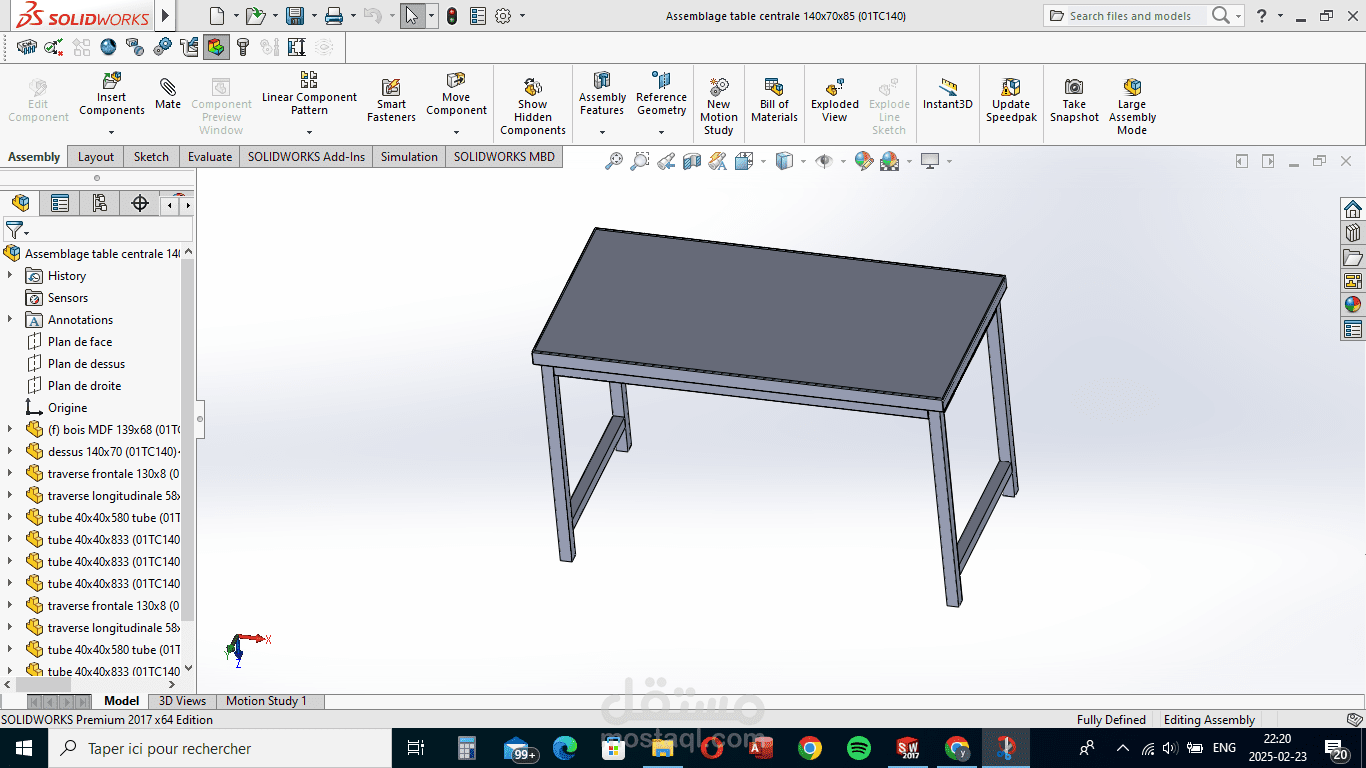Screen dimensions: 1366x768
Task: Open Bill of Materials tool
Action: (x=774, y=99)
